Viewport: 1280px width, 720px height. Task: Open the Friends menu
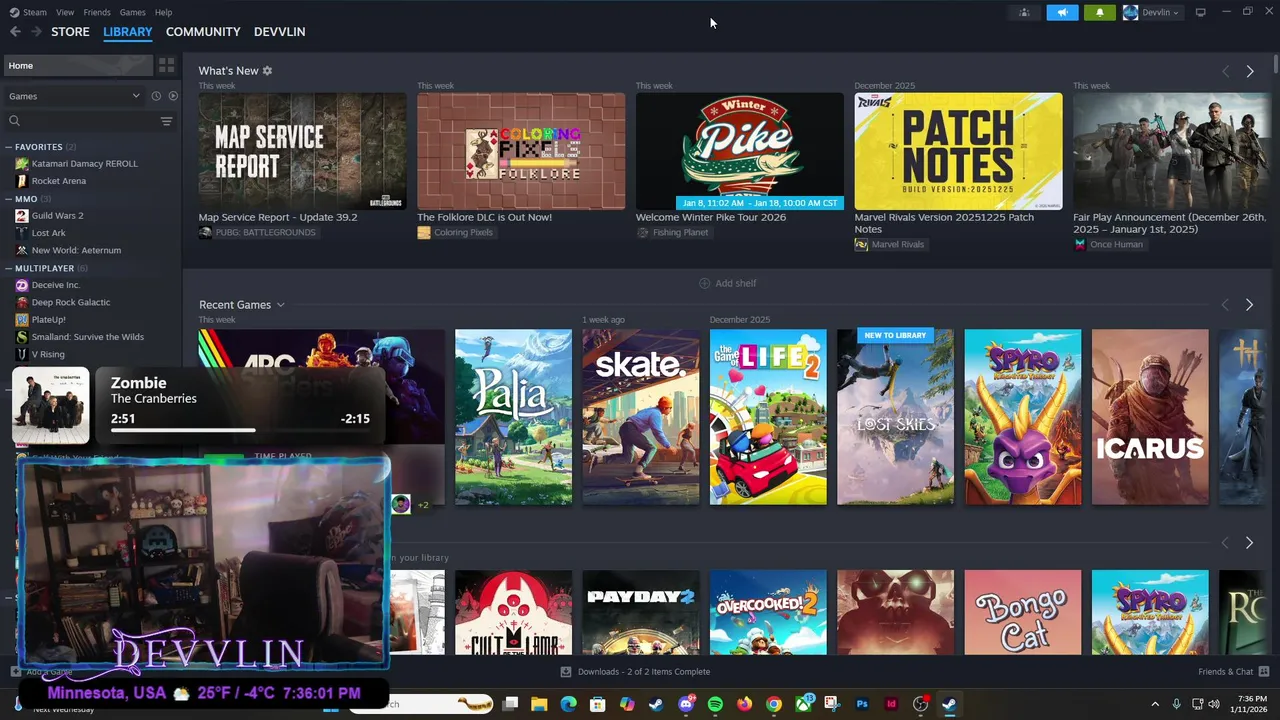coord(97,12)
